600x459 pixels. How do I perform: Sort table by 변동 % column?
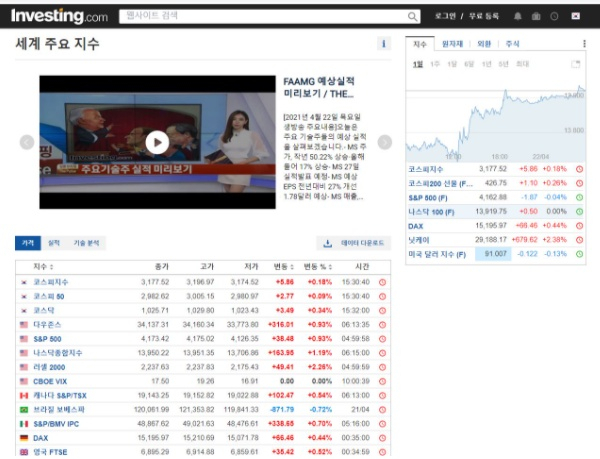pyautogui.click(x=318, y=267)
